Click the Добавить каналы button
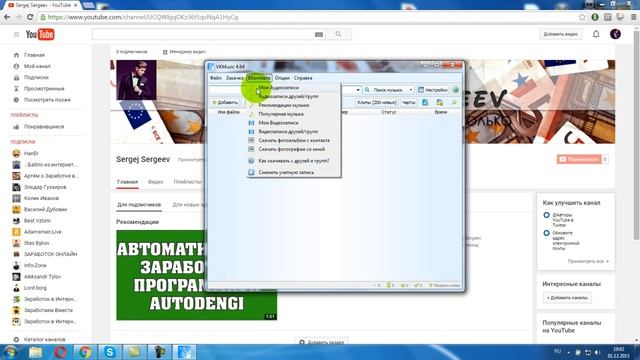This screenshot has height=360, width=640. click(567, 298)
